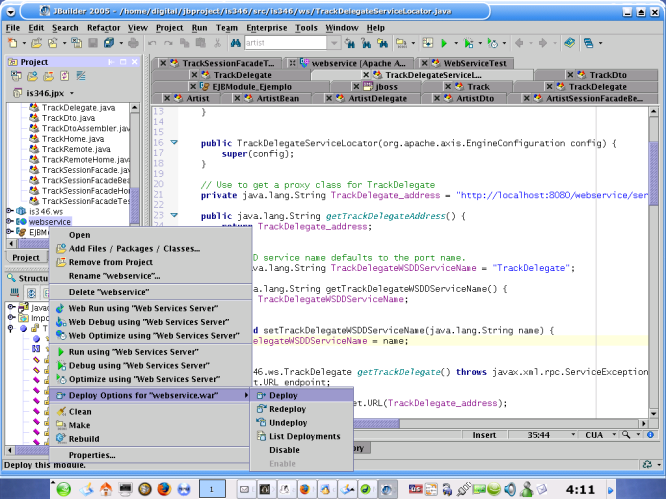The image size is (666, 499).
Task: Click the Undo arrow in the toolbar
Action: pyautogui.click(x=151, y=44)
